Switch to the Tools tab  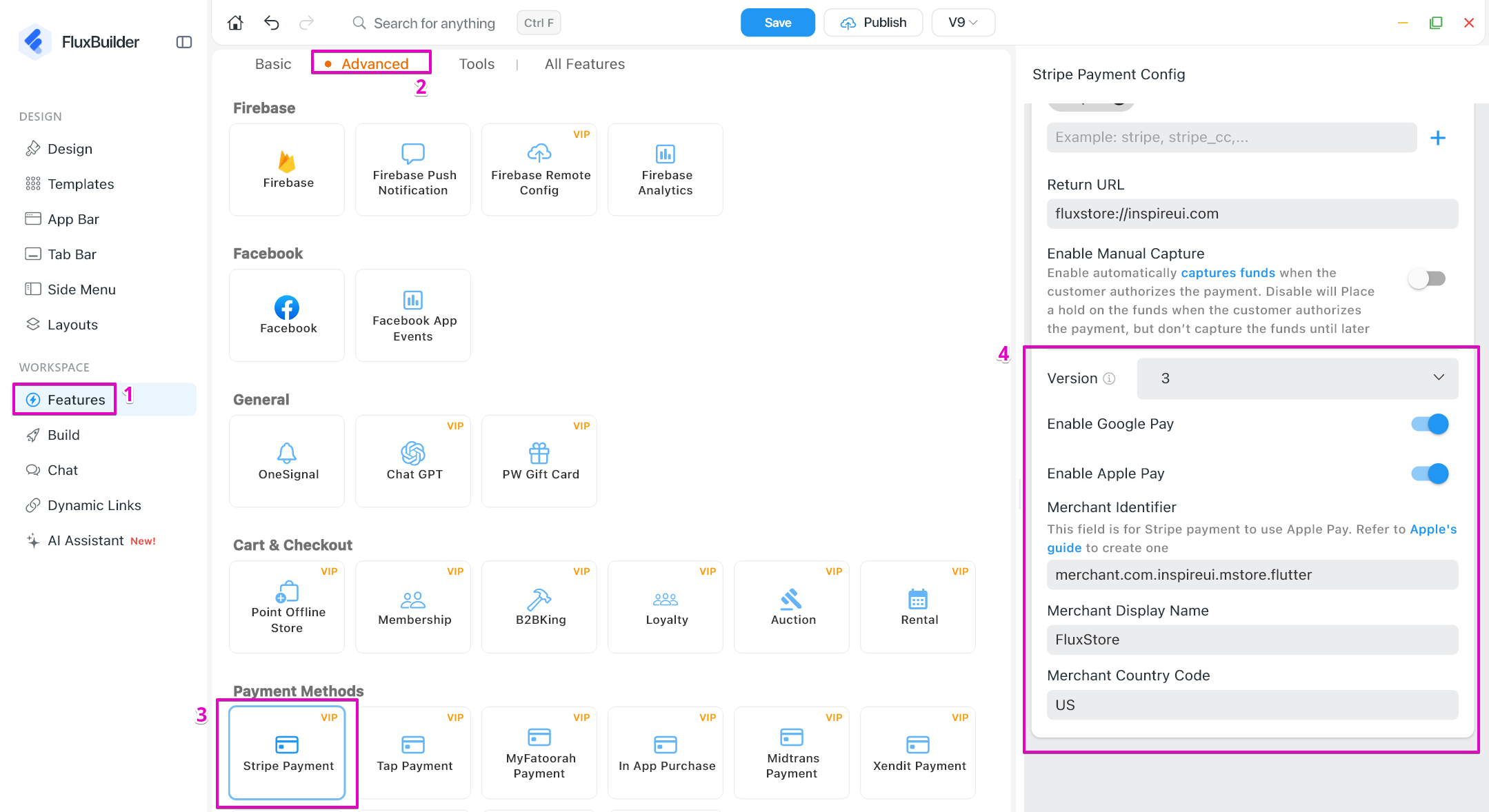coord(477,64)
